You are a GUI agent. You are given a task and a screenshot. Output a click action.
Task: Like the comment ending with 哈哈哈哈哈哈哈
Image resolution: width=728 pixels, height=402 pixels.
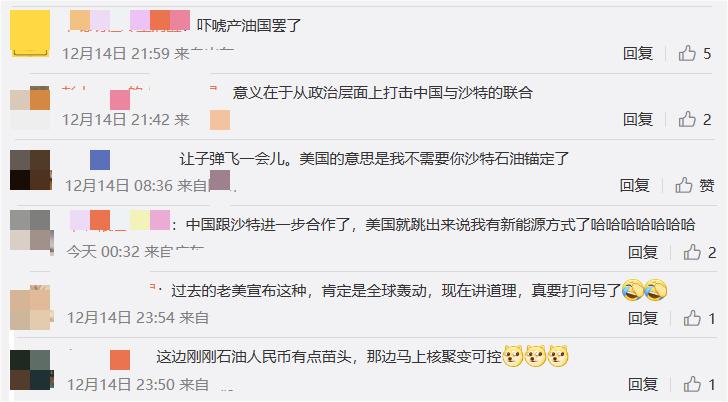pyautogui.click(x=692, y=252)
